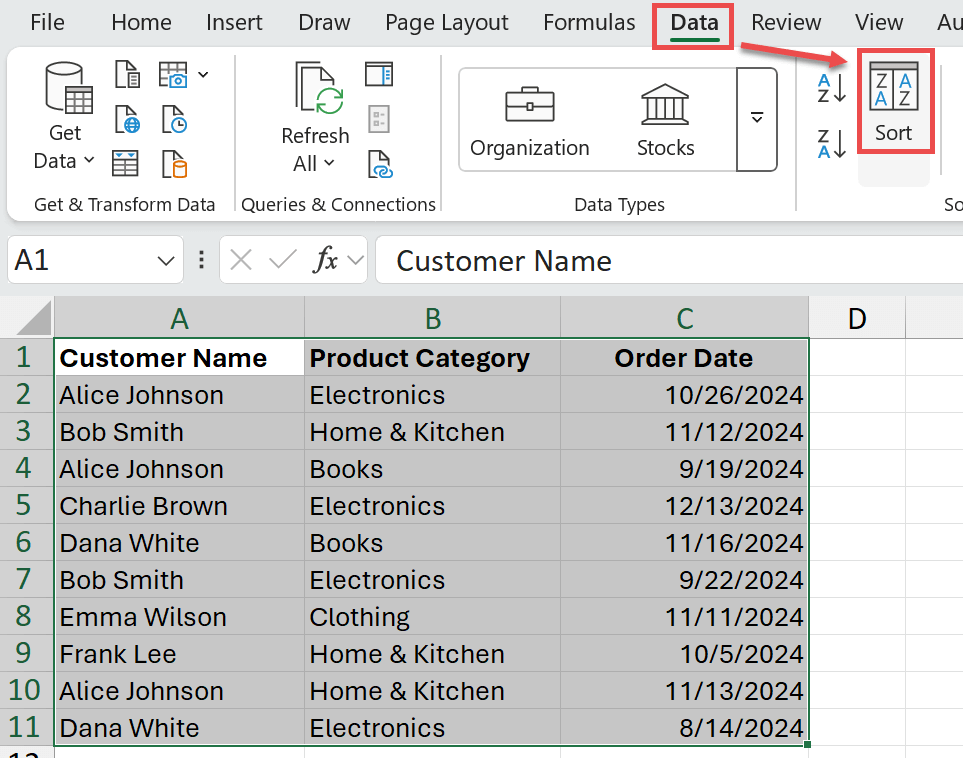Screen dimensions: 963x758
Task: Open Recent Sources icon
Action: pos(175,120)
